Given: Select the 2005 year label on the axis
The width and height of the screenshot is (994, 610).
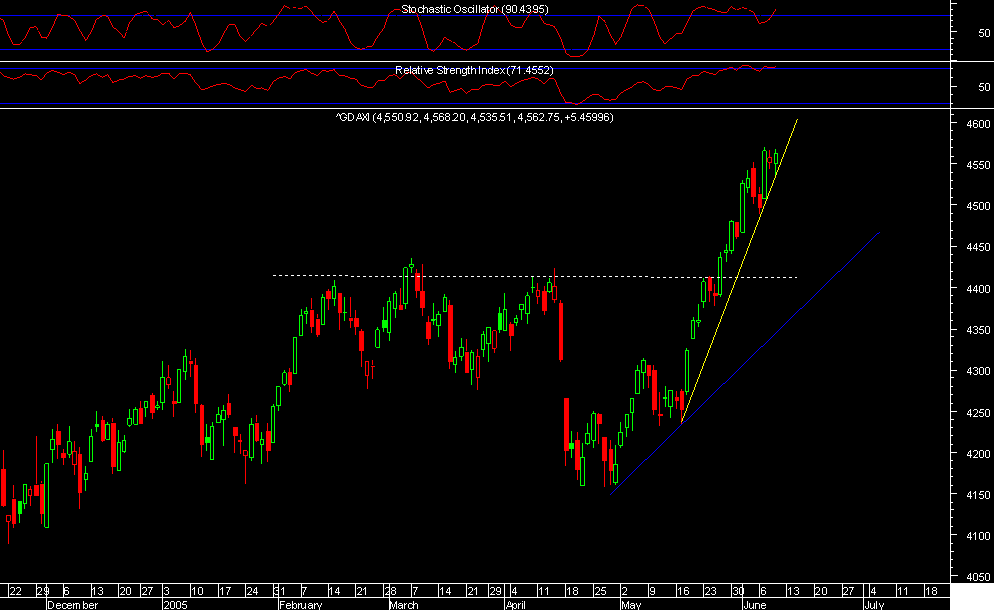Looking at the screenshot, I should tap(175, 604).
